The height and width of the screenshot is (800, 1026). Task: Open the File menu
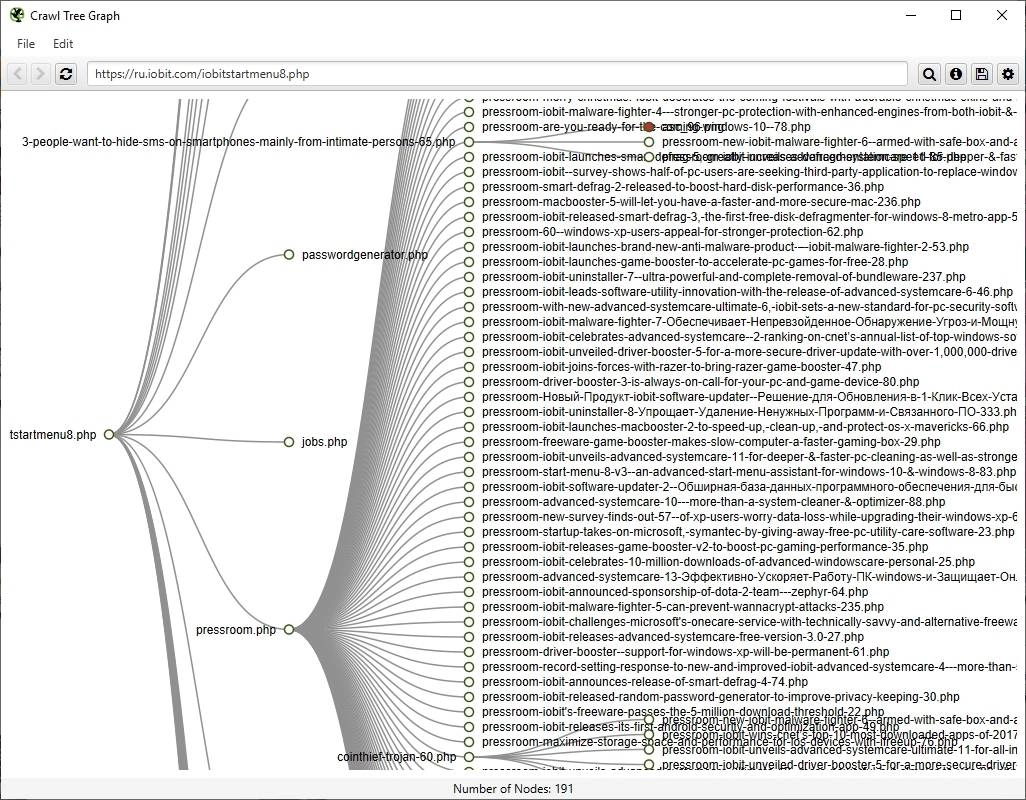pyautogui.click(x=26, y=44)
